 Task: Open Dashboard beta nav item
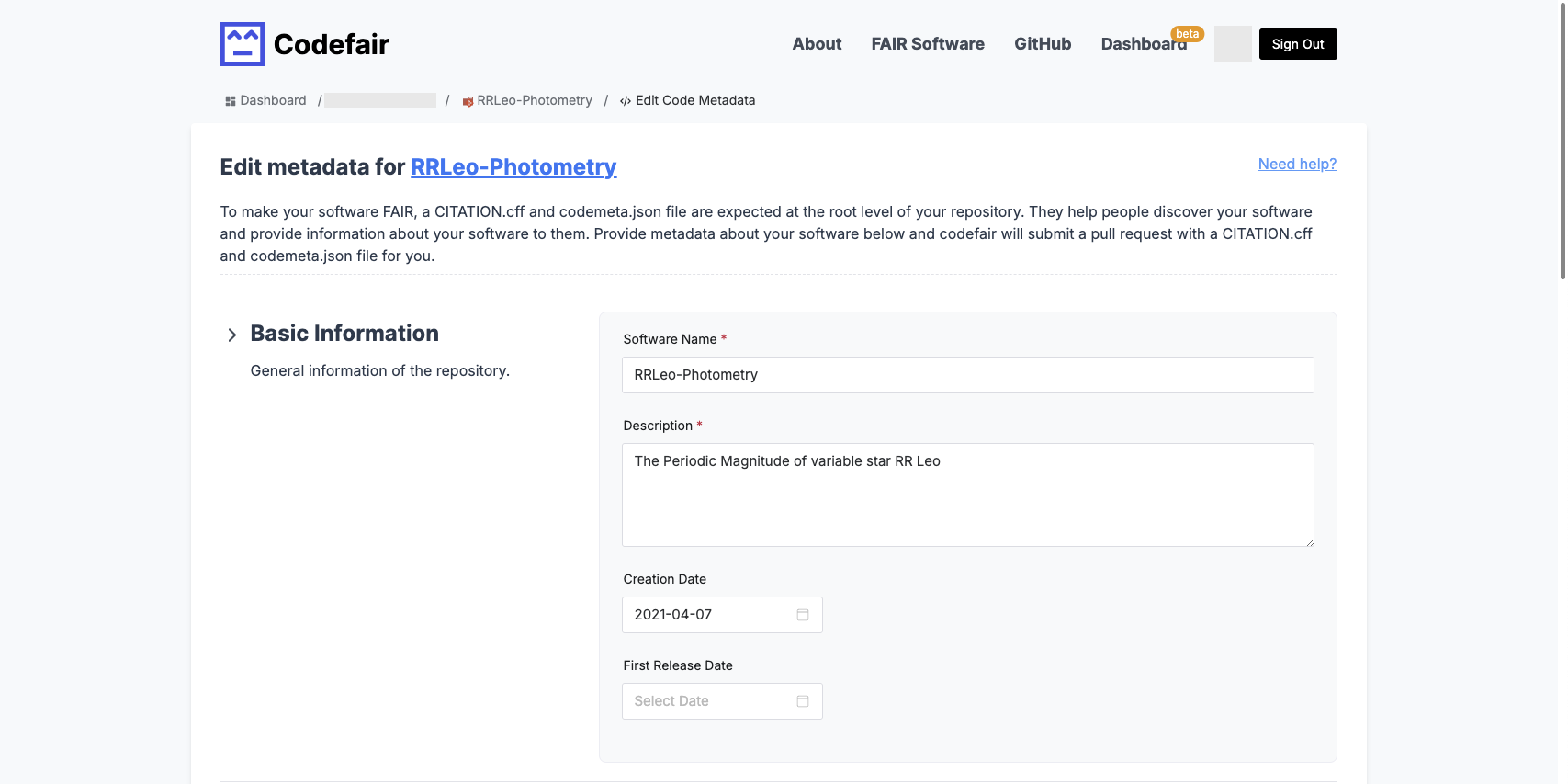pos(1144,44)
